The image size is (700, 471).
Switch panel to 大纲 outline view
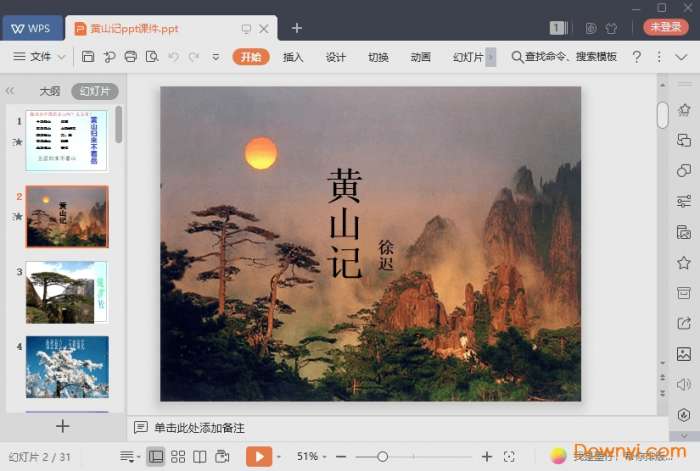(49, 91)
